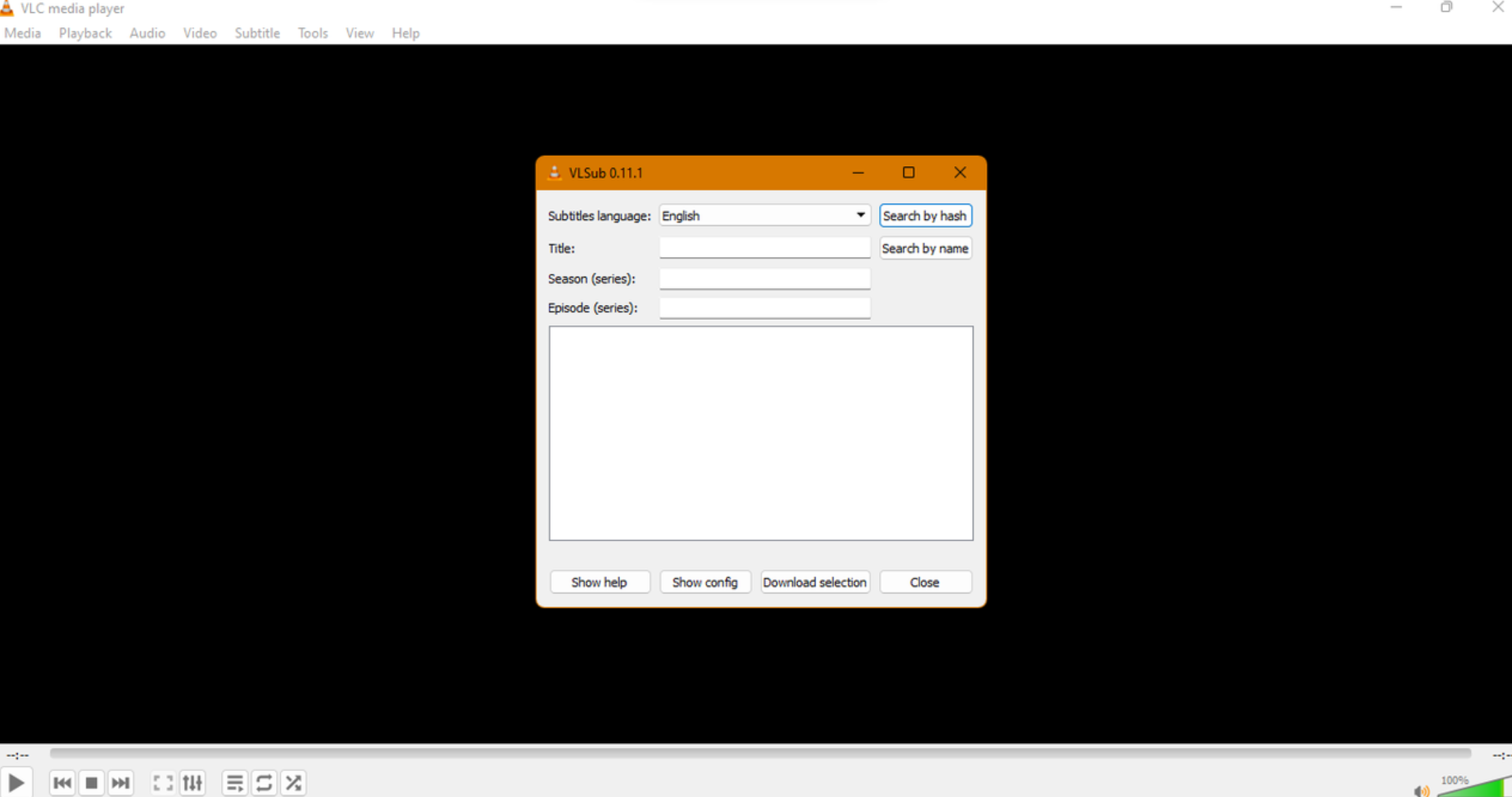Toggle fullscreen video mode icon
This screenshot has width=1512, height=797.
pos(162,783)
